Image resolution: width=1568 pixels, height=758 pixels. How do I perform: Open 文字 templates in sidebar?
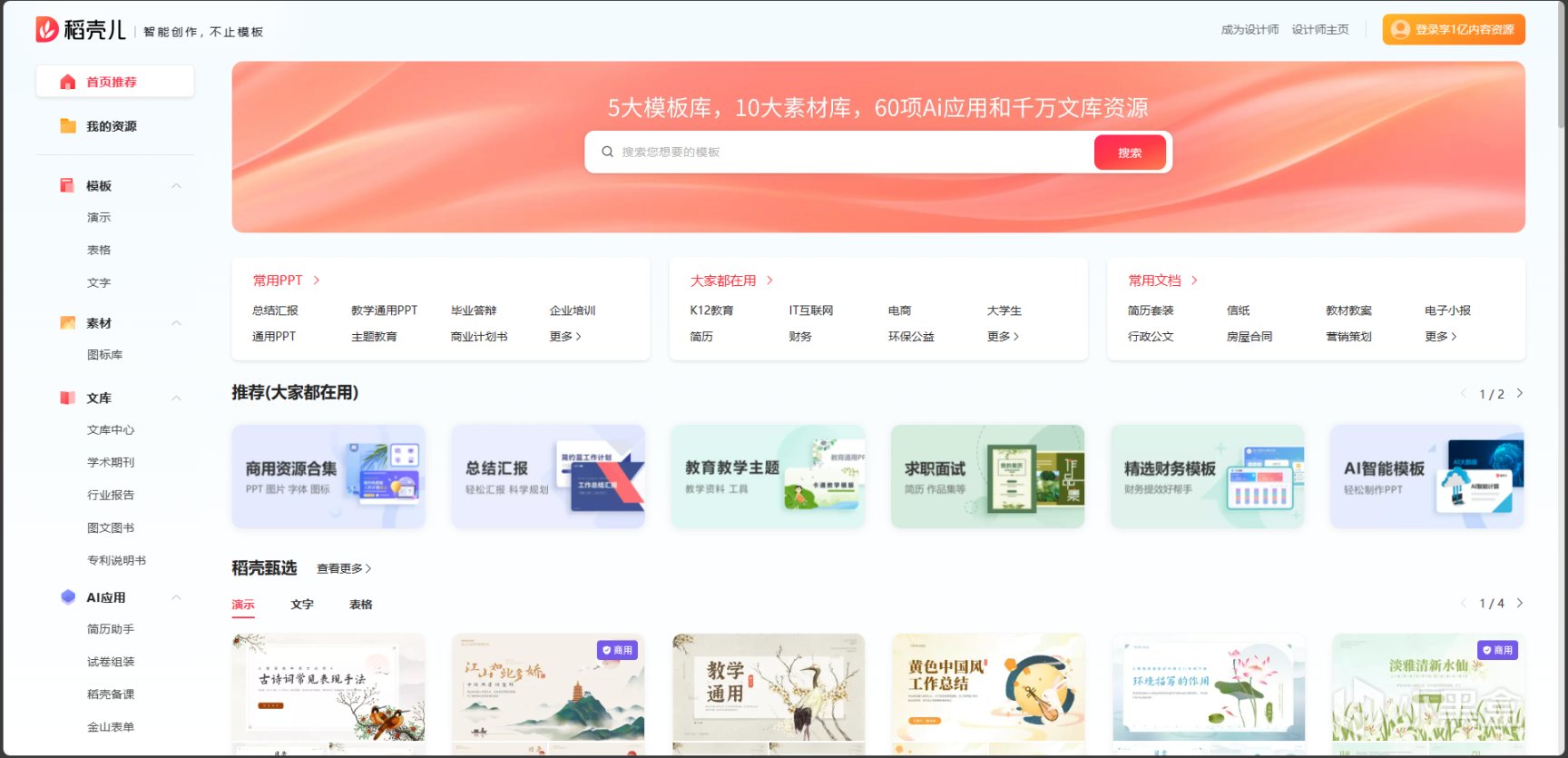tap(99, 283)
